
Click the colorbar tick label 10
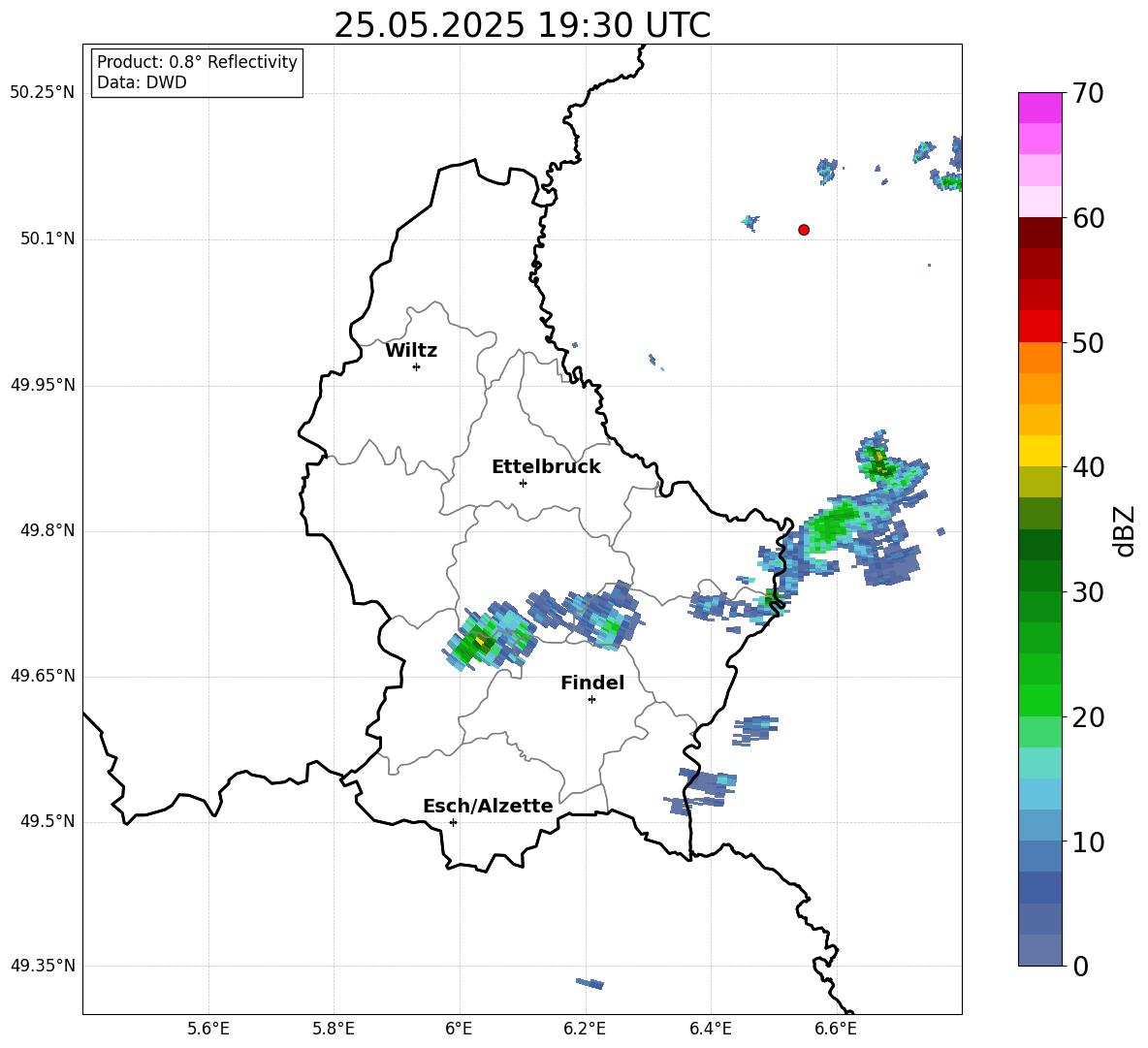click(1089, 842)
